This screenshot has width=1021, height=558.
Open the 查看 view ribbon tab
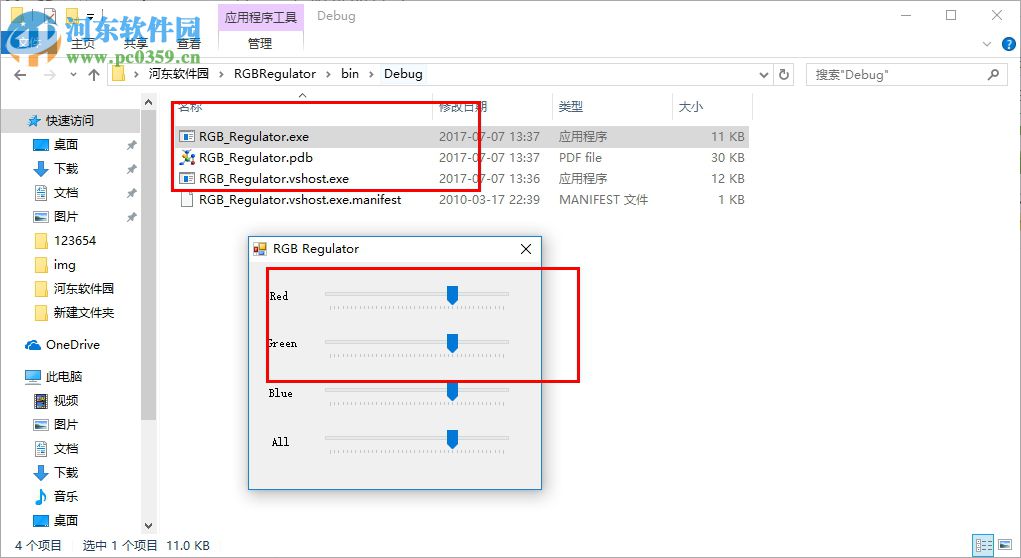tap(189, 44)
